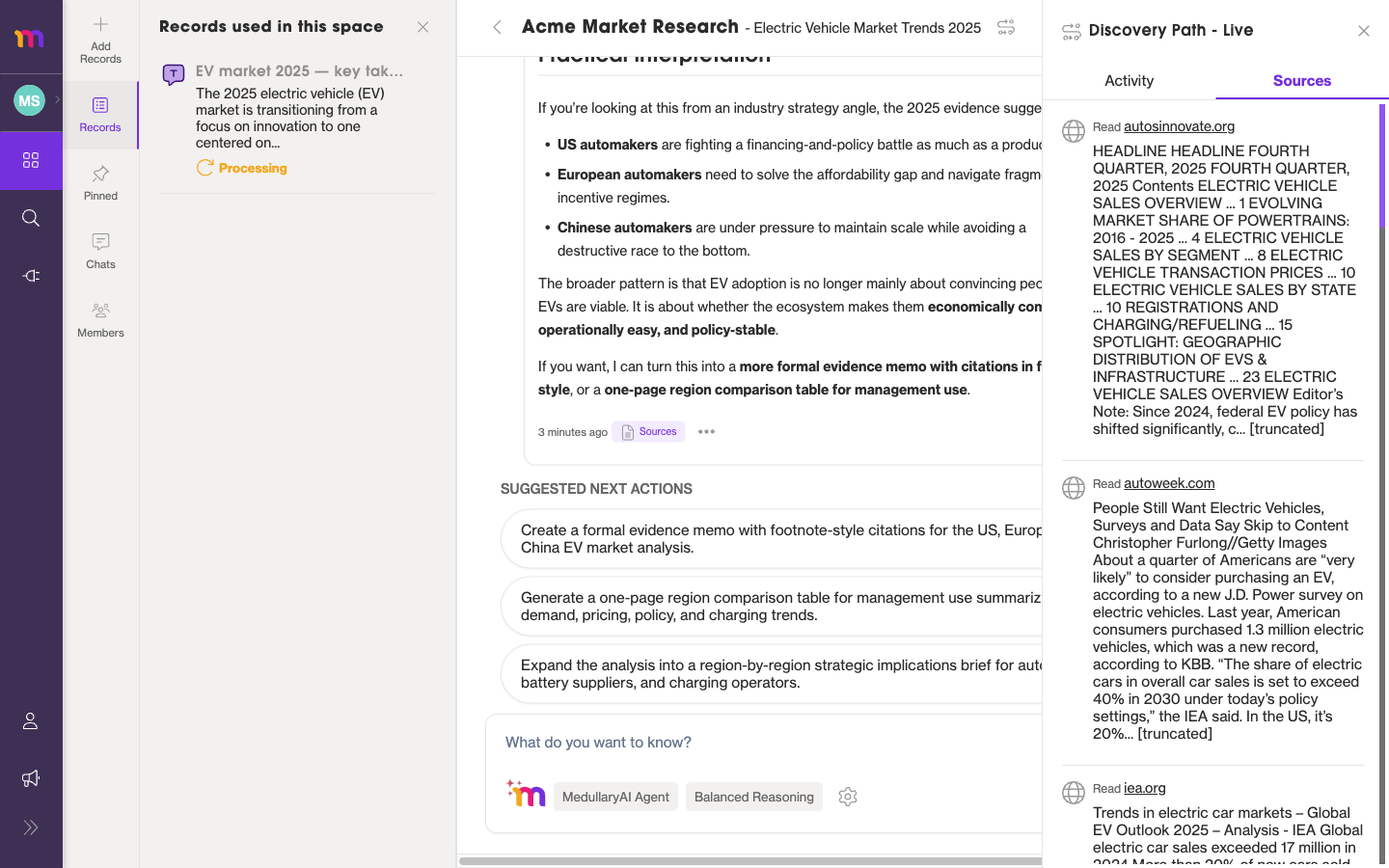Screen dimensions: 1389x868
Task: Open the three-dot message options menu
Action: [x=706, y=432]
